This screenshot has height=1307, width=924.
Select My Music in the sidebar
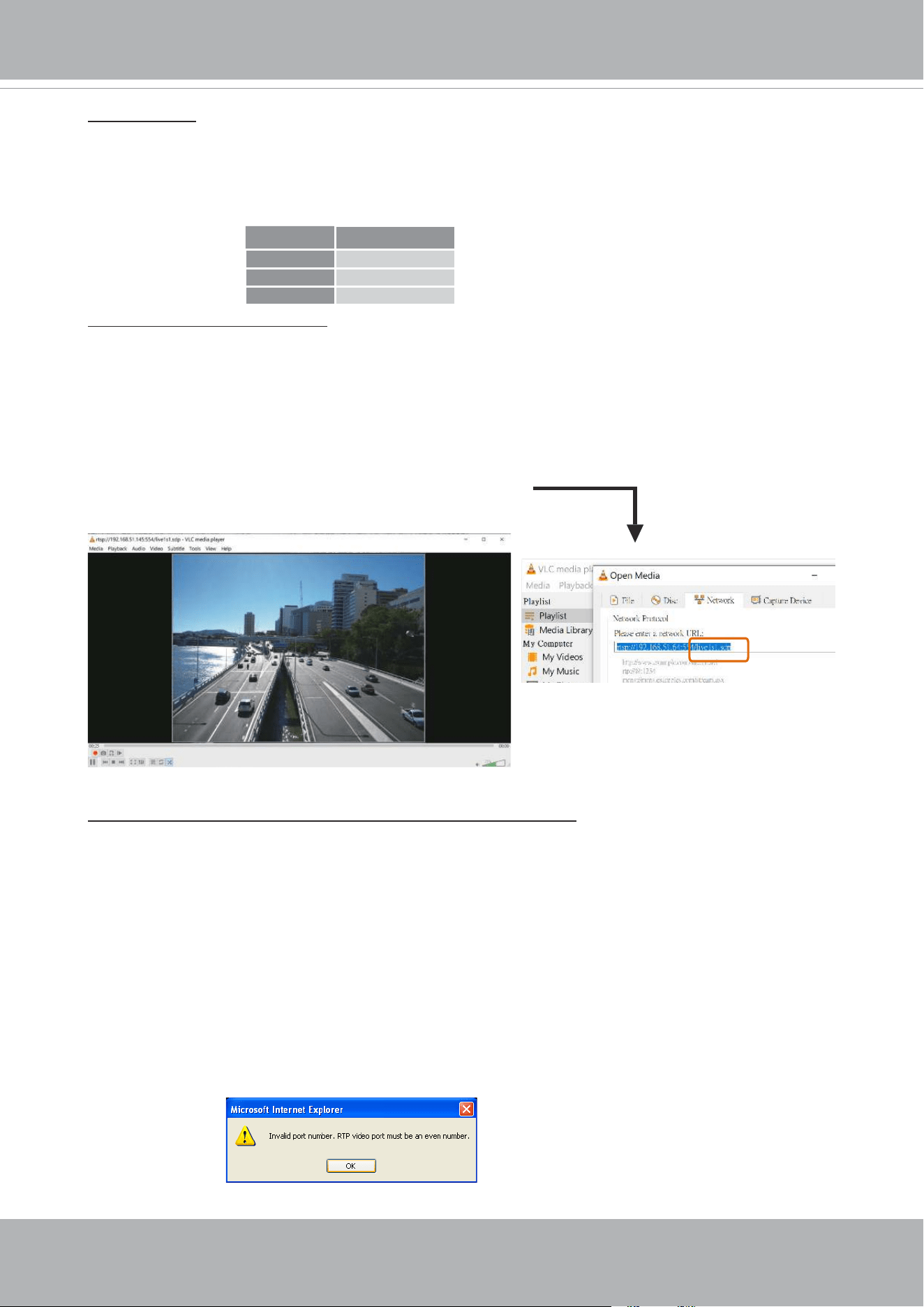coord(560,671)
